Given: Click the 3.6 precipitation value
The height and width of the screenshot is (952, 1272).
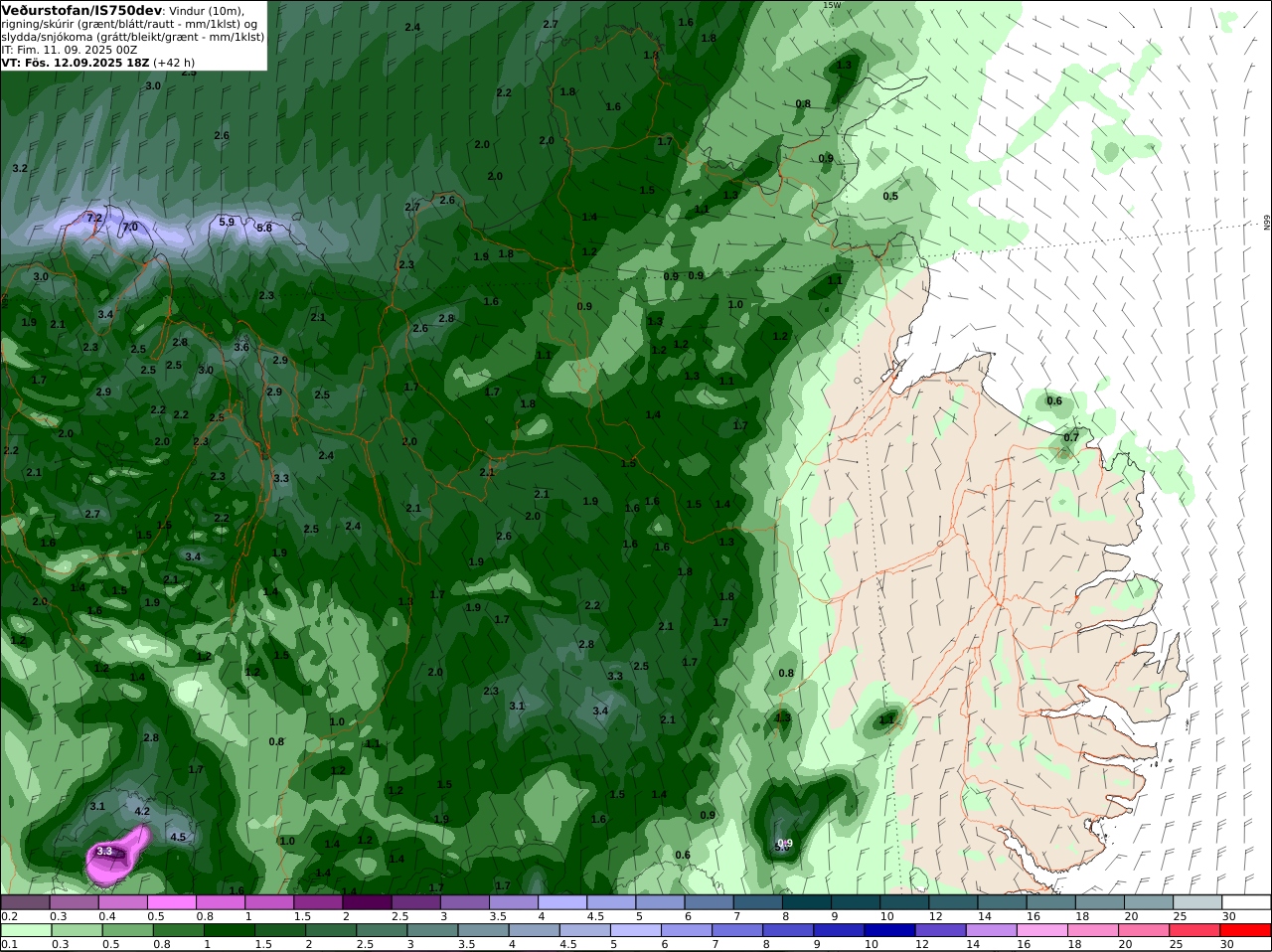Looking at the screenshot, I should (241, 347).
